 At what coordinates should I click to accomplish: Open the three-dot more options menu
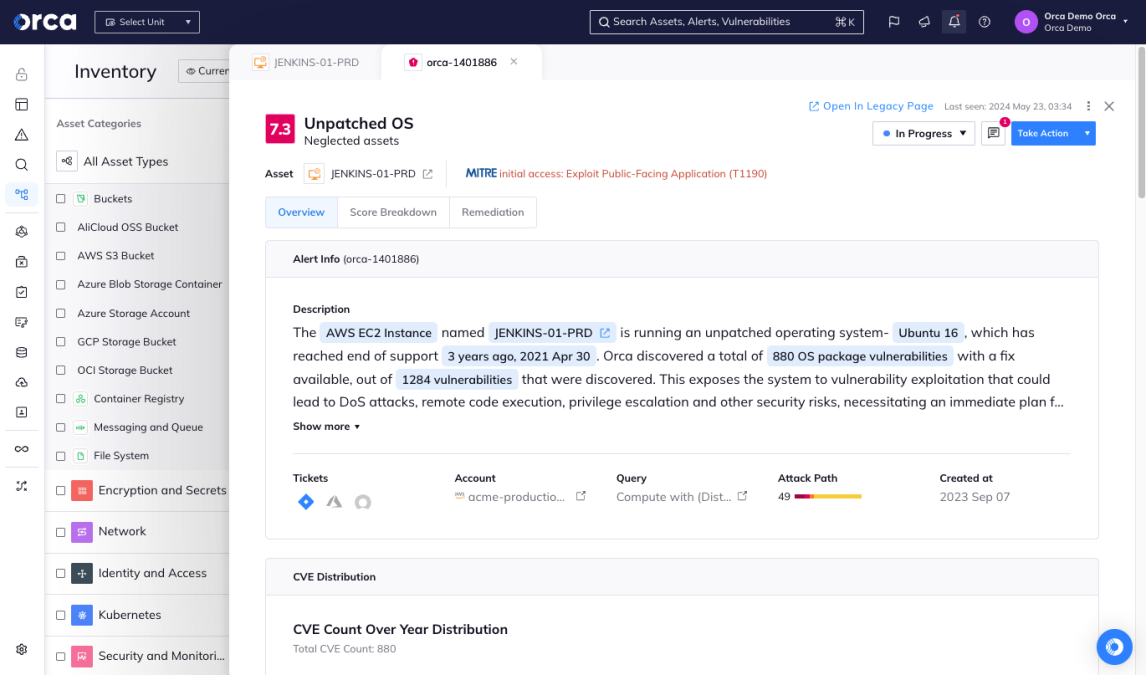1088,106
